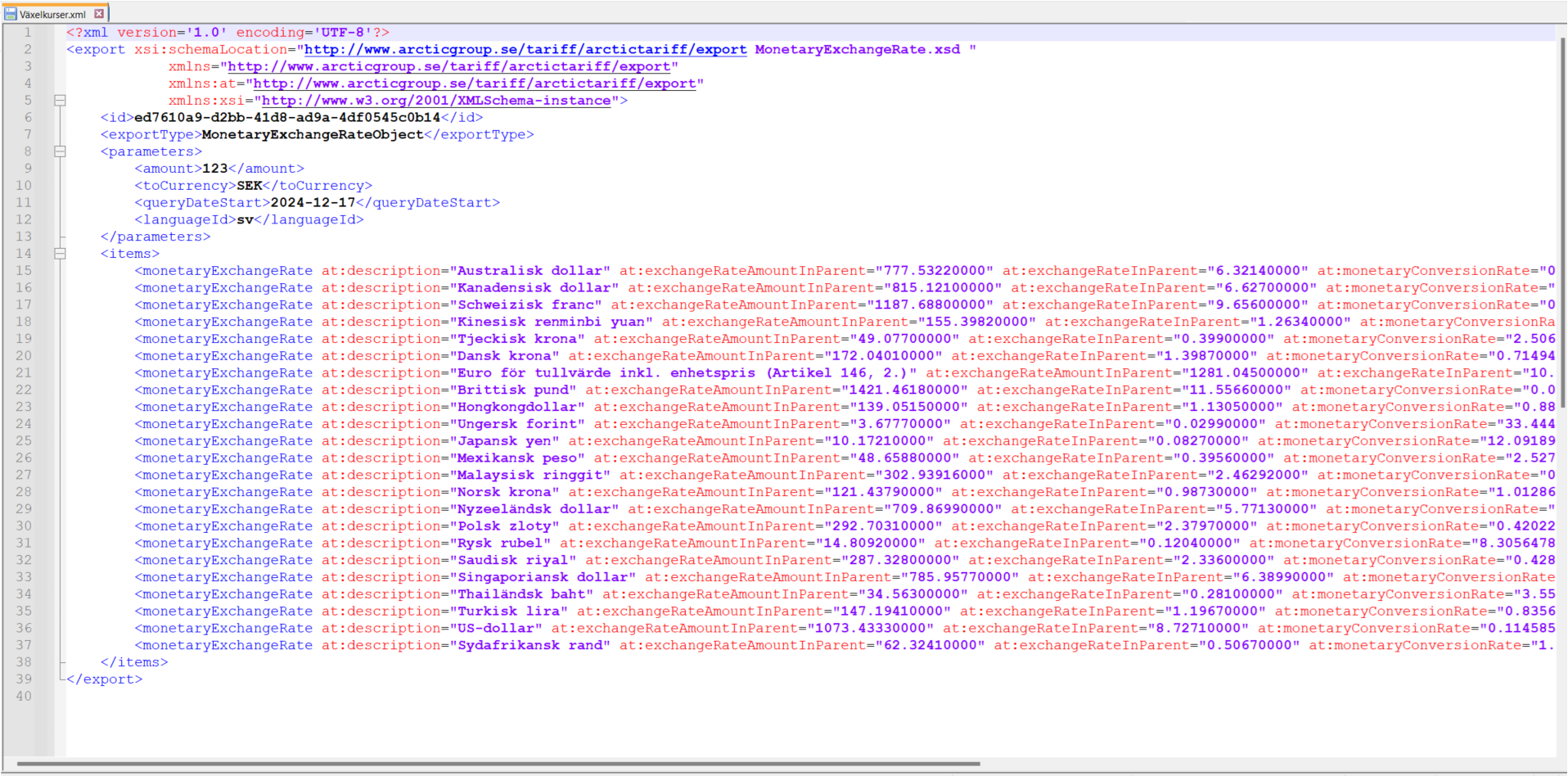Close the Växelkurser.xml tab
The width and height of the screenshot is (1568, 776).
(x=99, y=14)
